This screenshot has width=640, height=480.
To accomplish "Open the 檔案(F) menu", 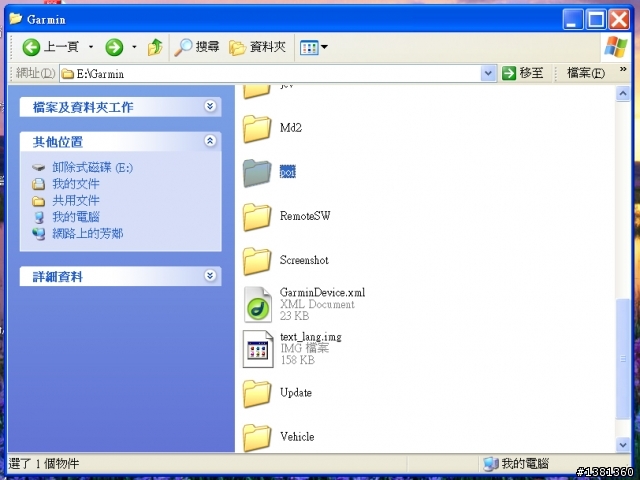I will click(x=586, y=73).
